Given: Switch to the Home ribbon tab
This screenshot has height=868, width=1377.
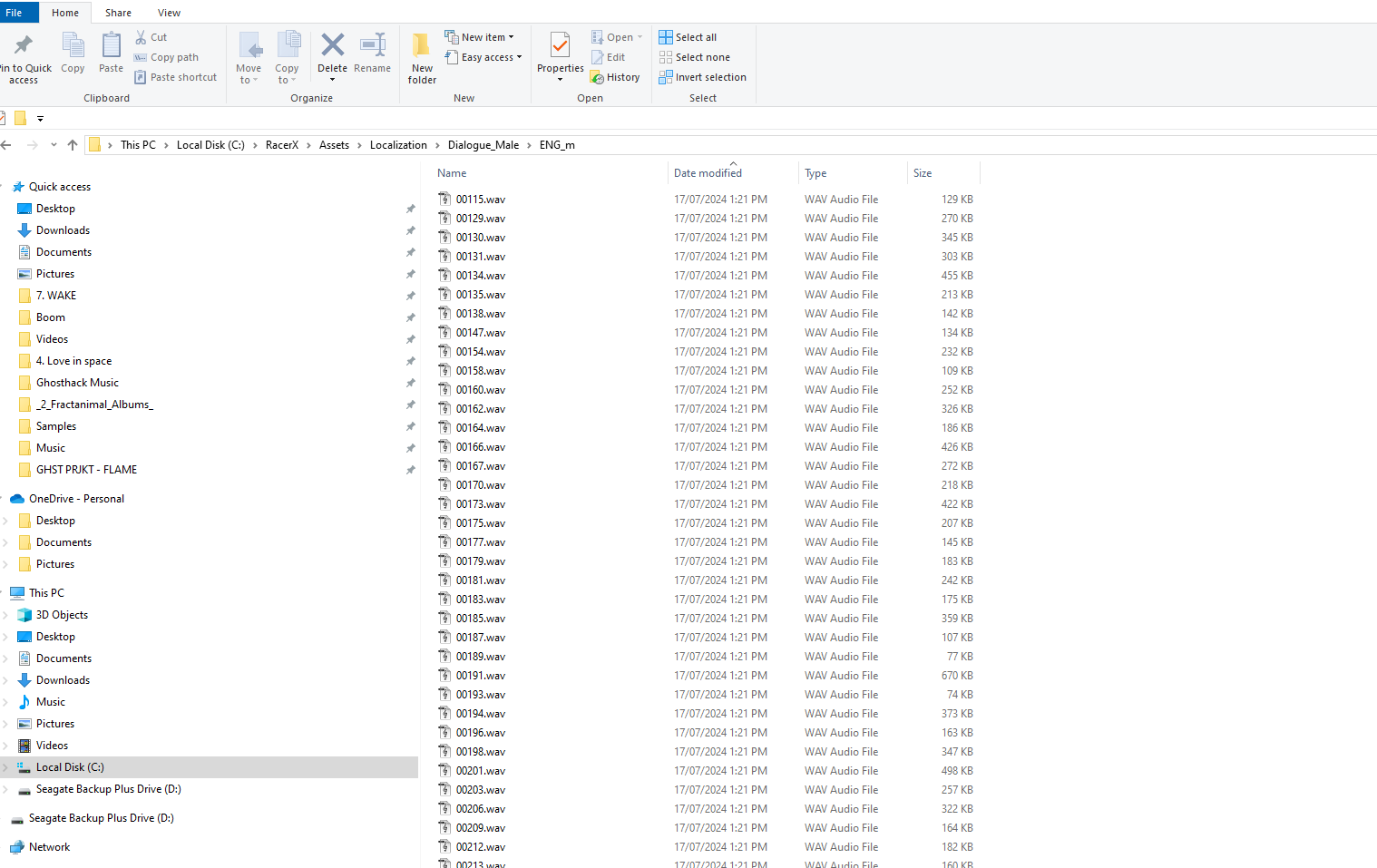Looking at the screenshot, I should click(65, 13).
